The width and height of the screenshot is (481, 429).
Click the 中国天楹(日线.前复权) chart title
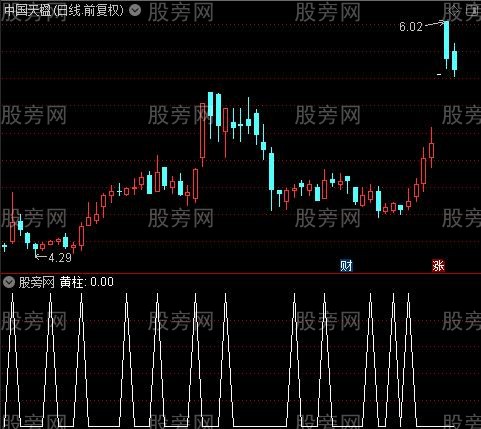[x=64, y=11]
